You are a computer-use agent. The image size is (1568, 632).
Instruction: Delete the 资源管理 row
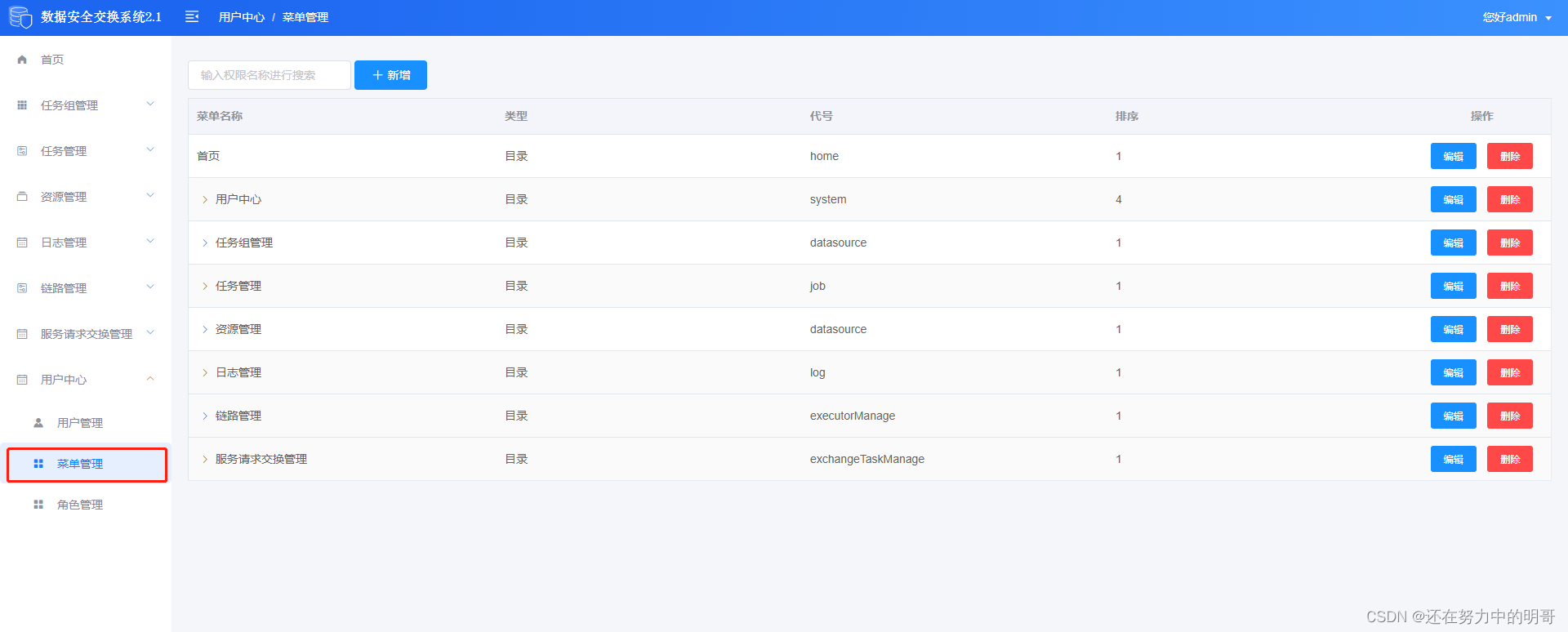coord(1509,329)
